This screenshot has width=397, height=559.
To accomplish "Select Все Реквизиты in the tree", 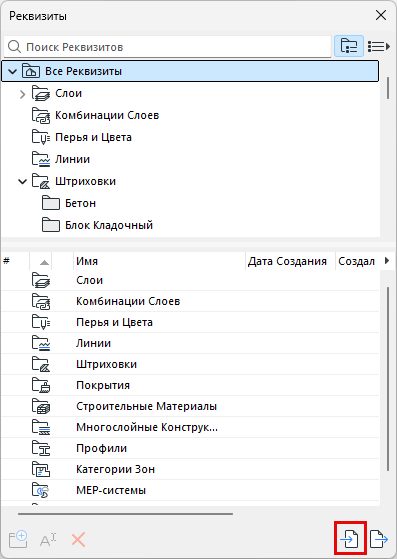I will [x=190, y=71].
